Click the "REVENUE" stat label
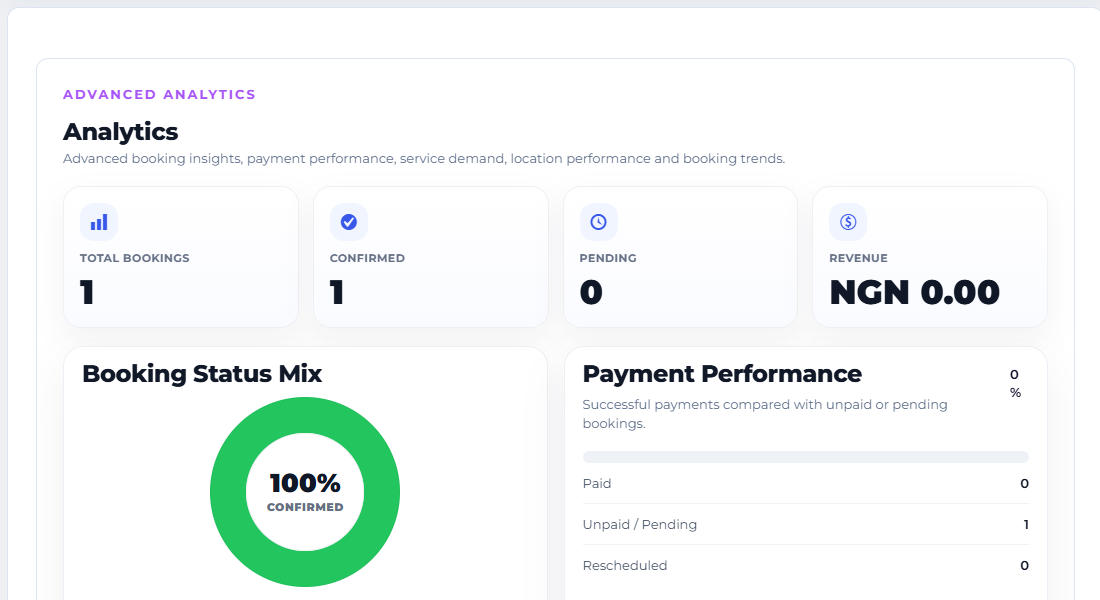1100x600 pixels. click(858, 258)
